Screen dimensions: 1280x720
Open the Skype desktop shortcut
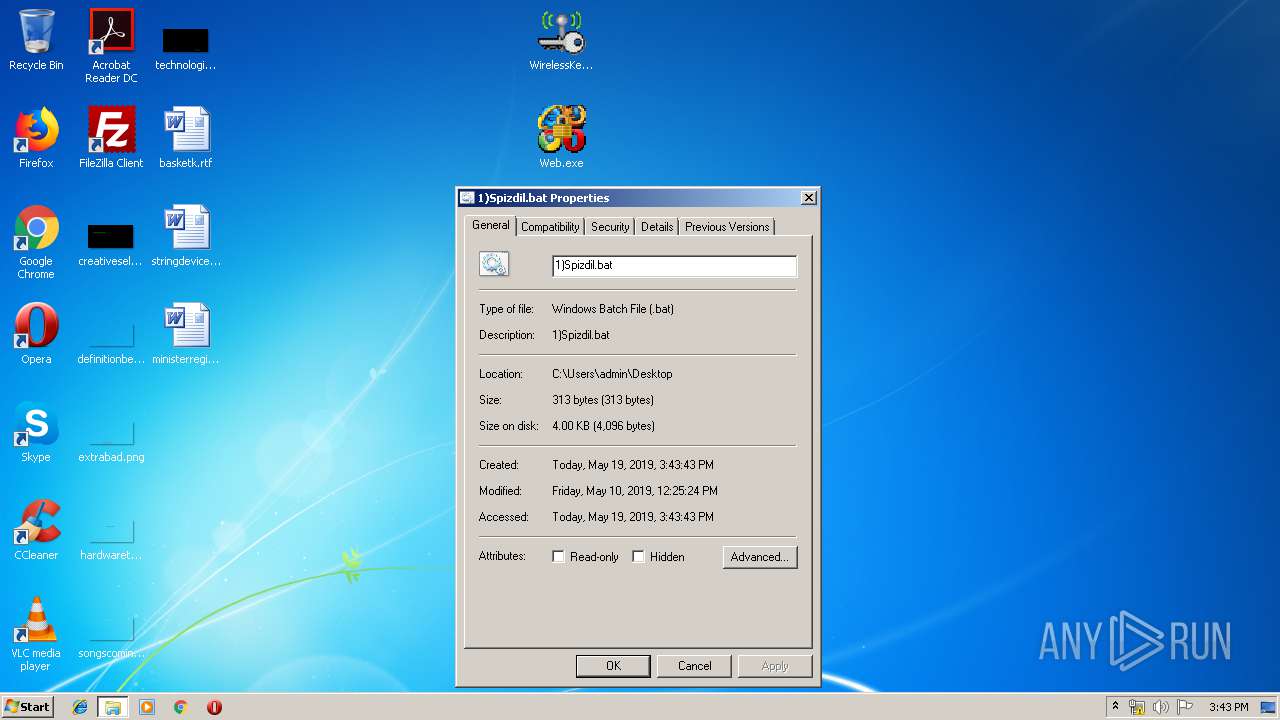36,432
